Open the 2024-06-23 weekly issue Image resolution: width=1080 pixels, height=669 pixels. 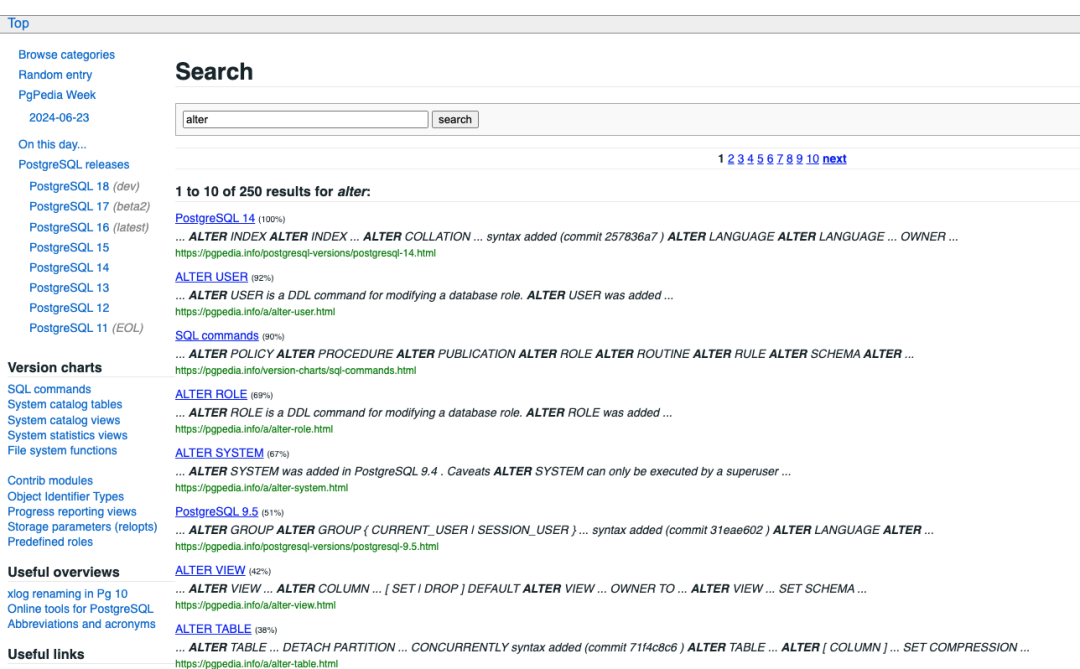coord(59,117)
